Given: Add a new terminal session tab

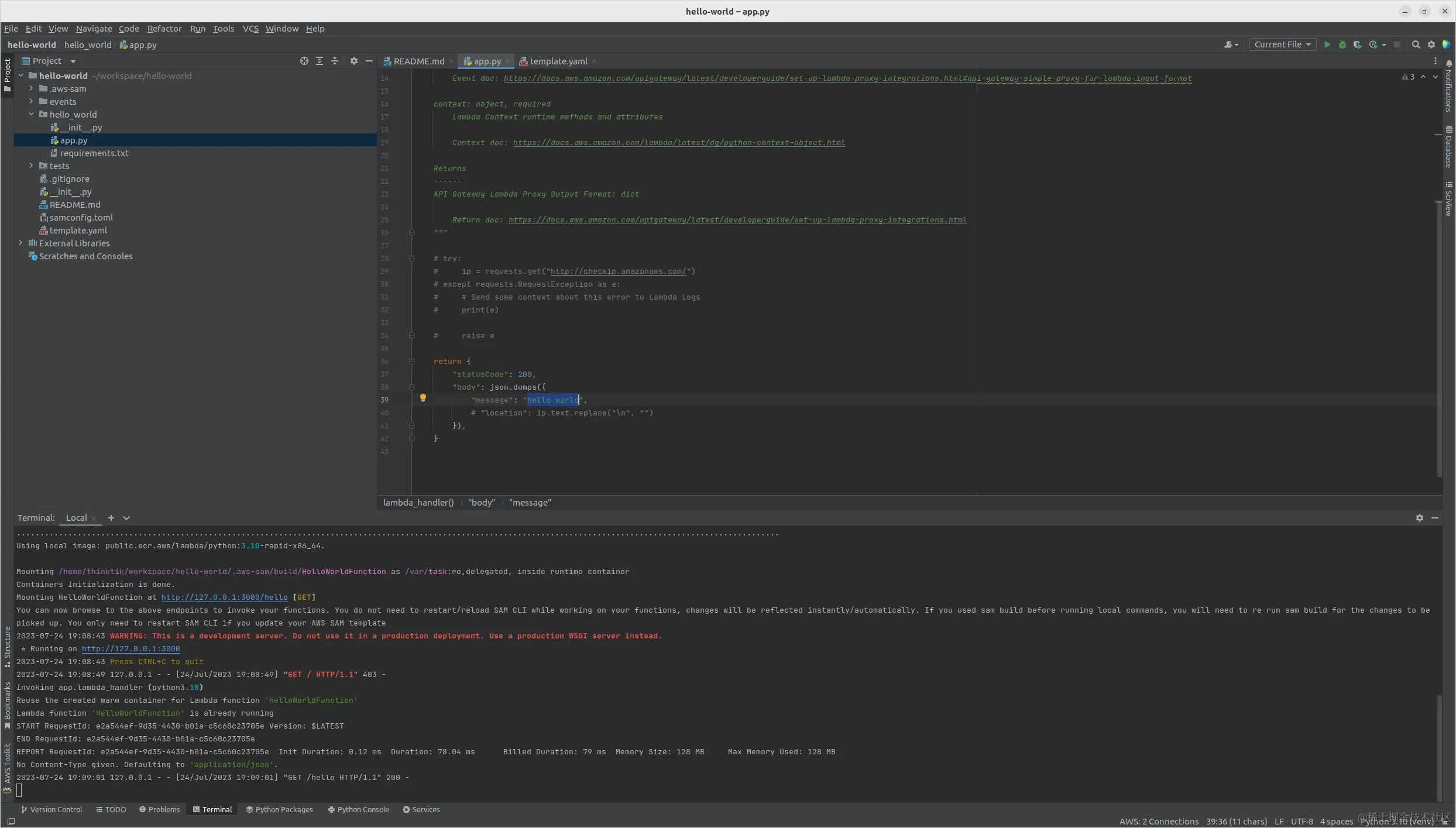Looking at the screenshot, I should coord(111,518).
